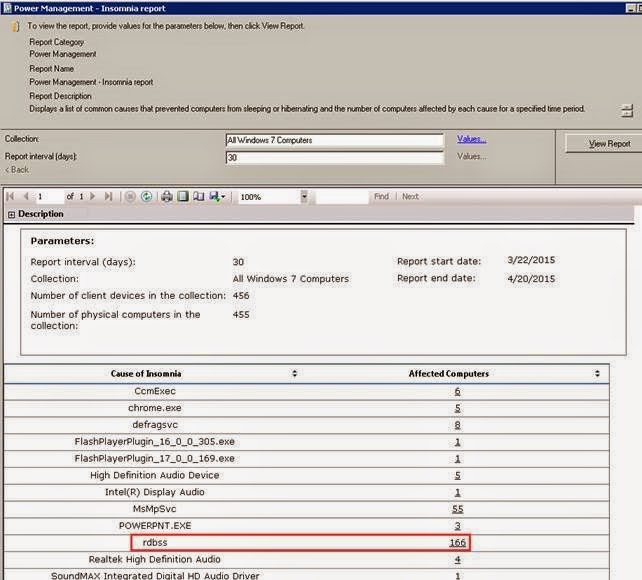Click next page arrow in toolbar

coord(93,196)
